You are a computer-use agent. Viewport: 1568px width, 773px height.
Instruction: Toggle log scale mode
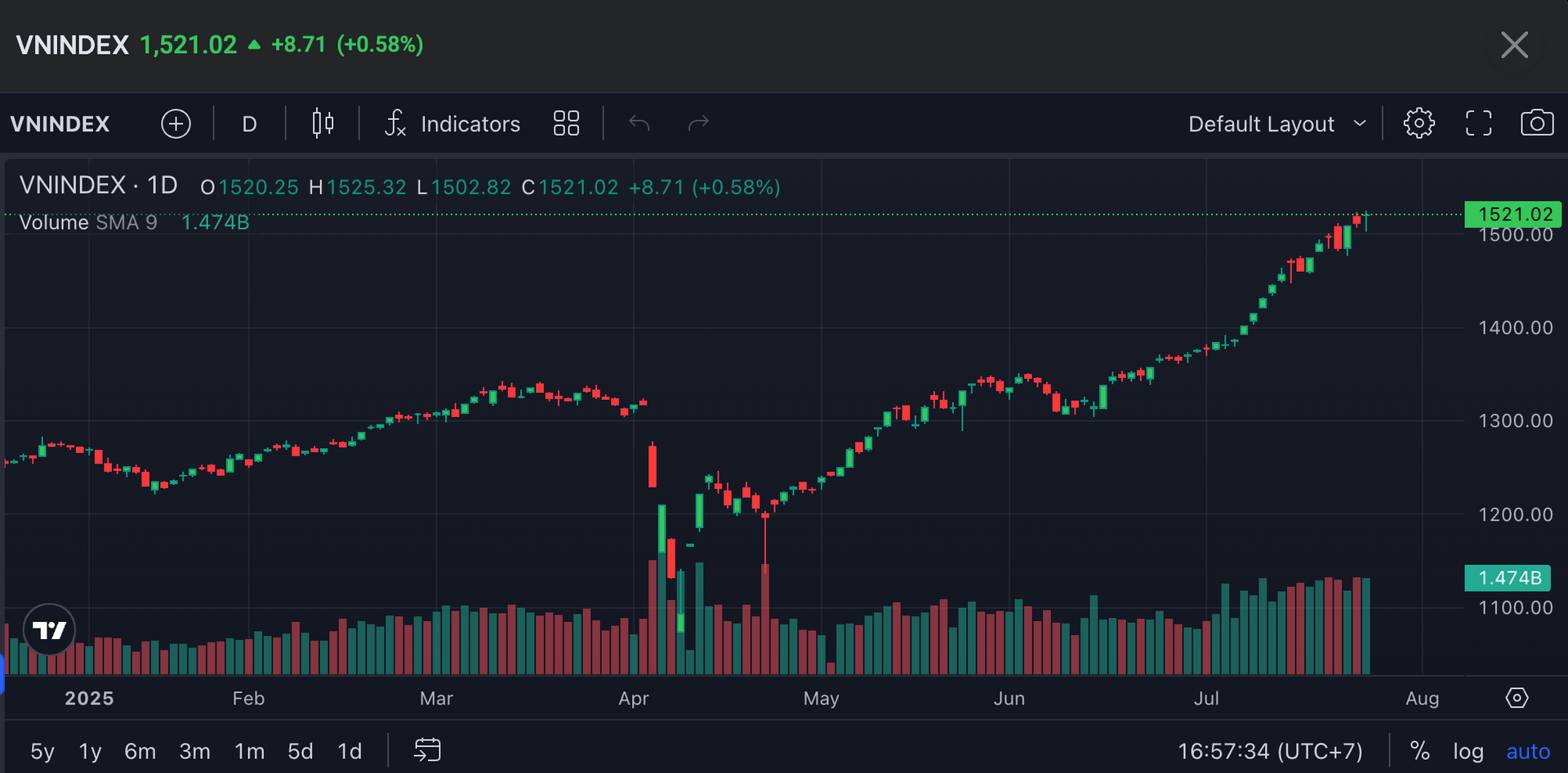click(x=1468, y=751)
